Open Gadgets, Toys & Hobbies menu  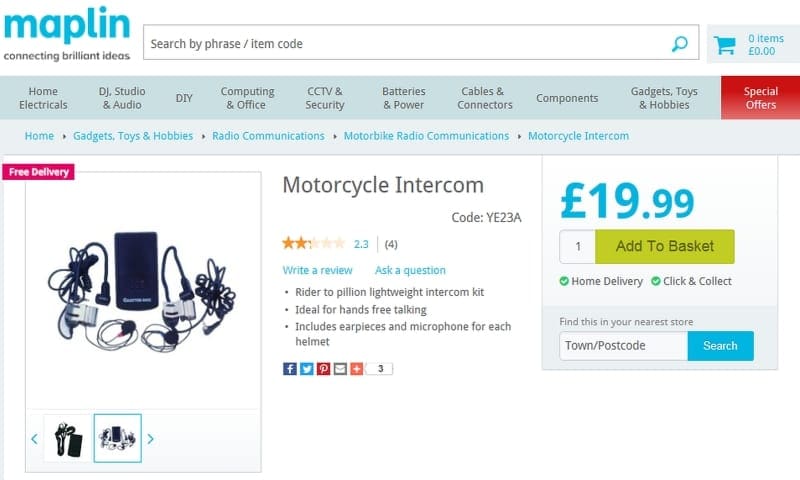(664, 98)
